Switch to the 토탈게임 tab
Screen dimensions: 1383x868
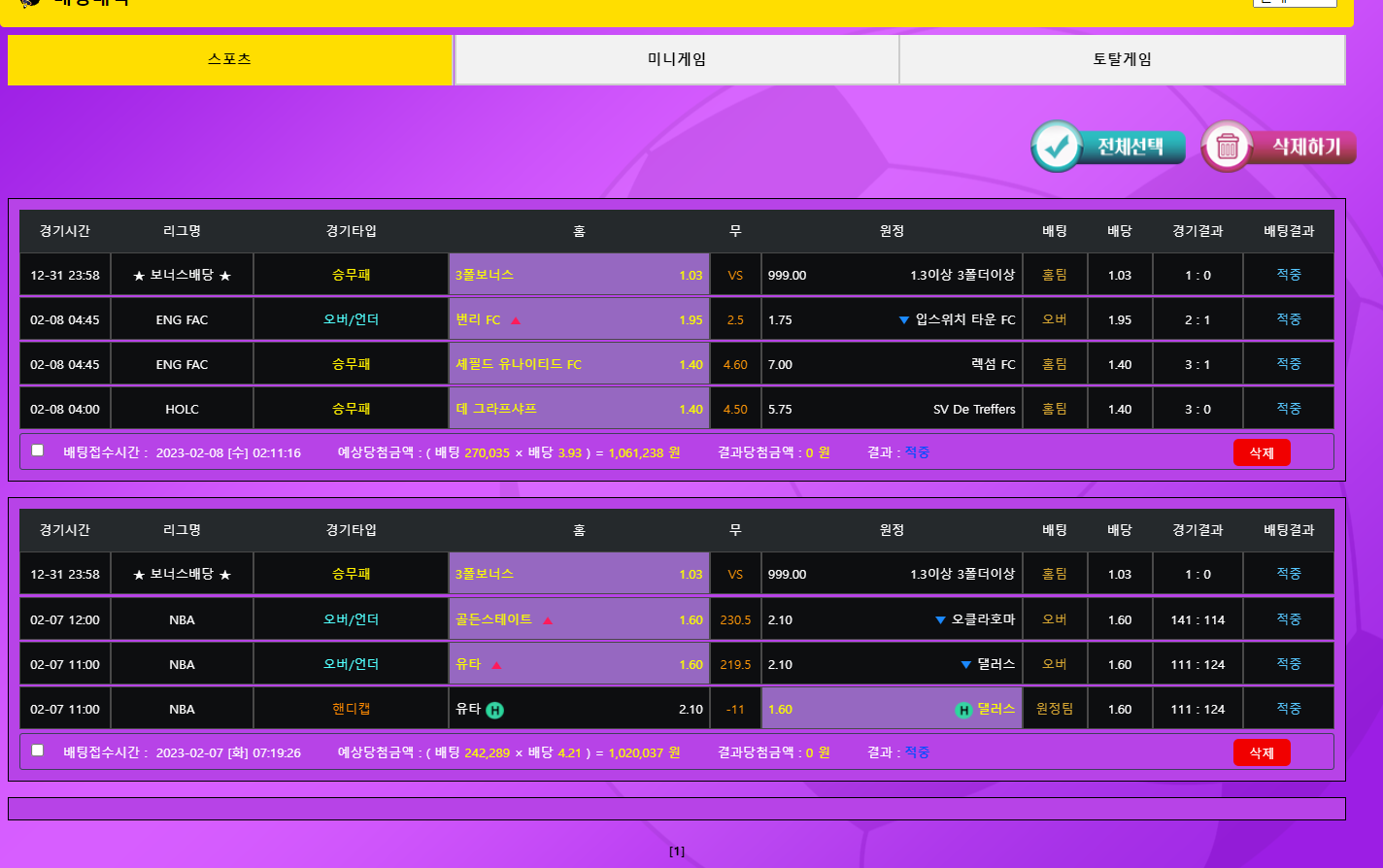coord(1122,59)
